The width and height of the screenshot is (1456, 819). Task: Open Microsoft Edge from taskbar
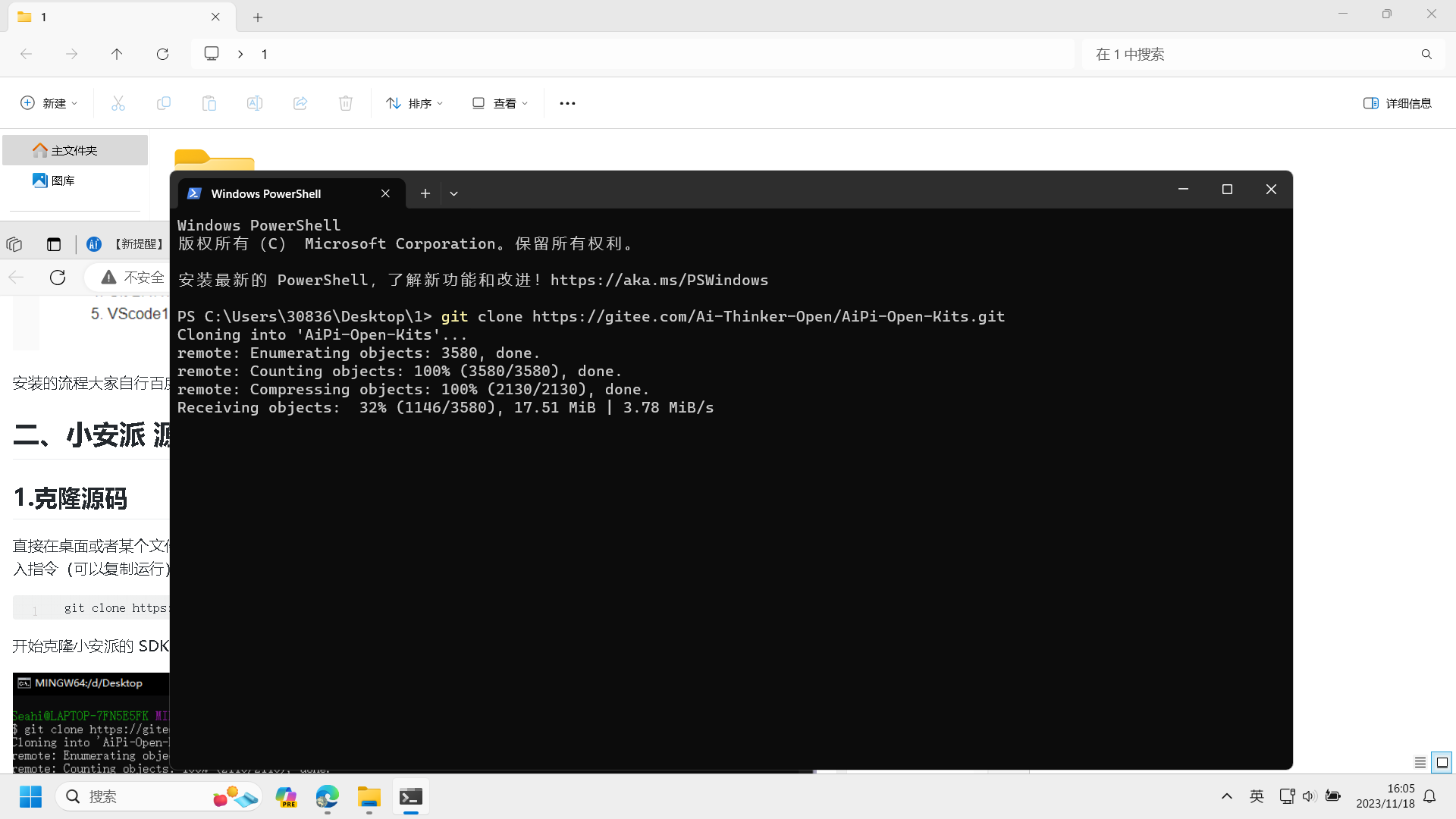point(328,797)
